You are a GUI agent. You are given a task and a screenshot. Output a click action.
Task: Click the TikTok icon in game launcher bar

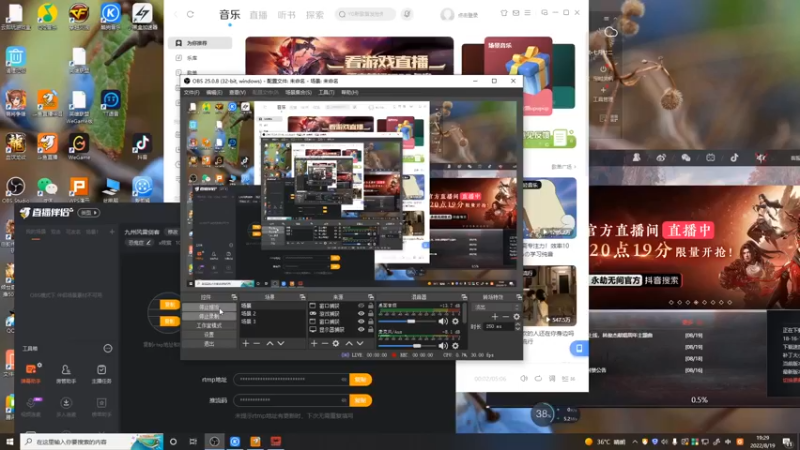[735, 158]
